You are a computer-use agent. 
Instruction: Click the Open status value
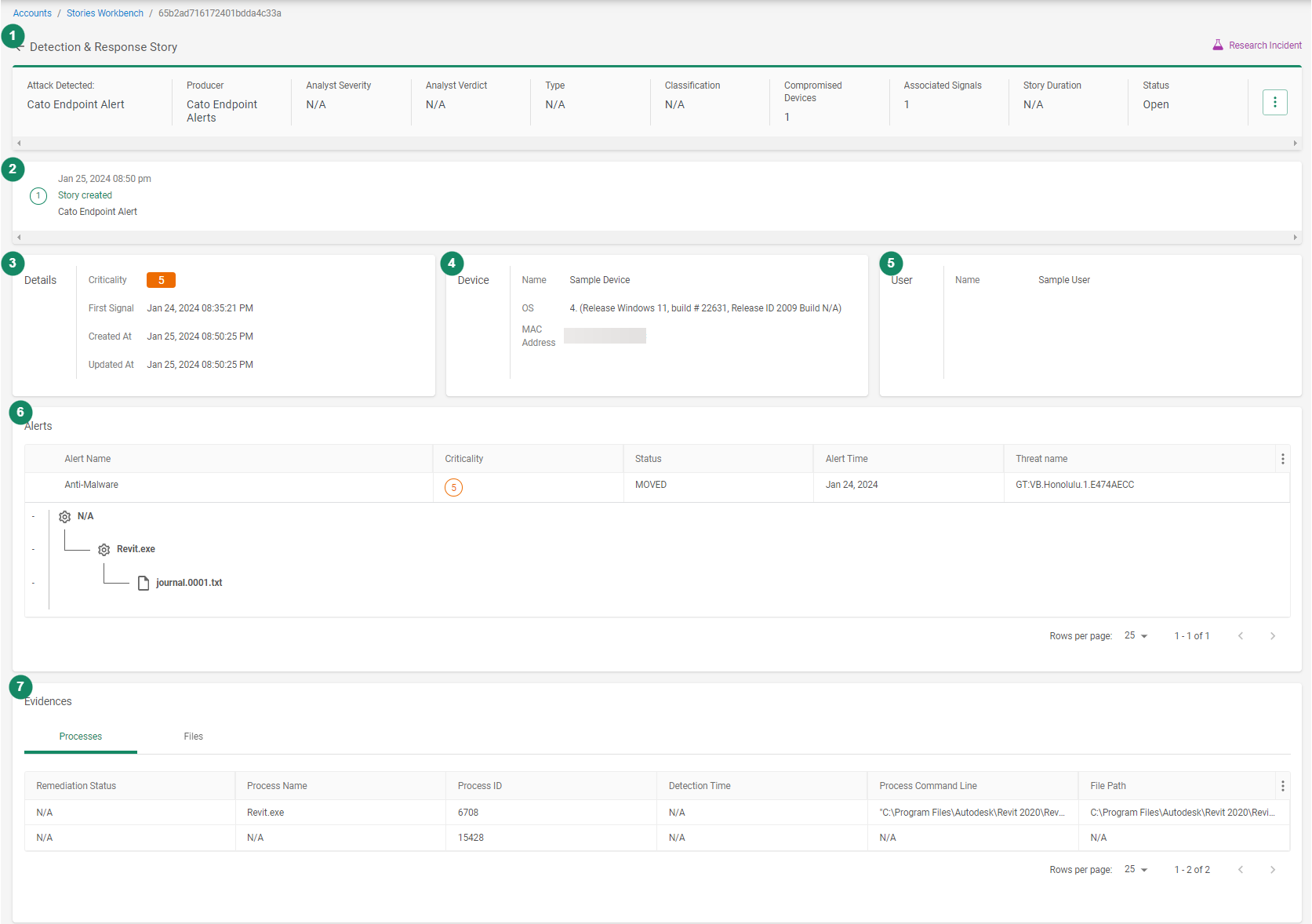click(1155, 104)
